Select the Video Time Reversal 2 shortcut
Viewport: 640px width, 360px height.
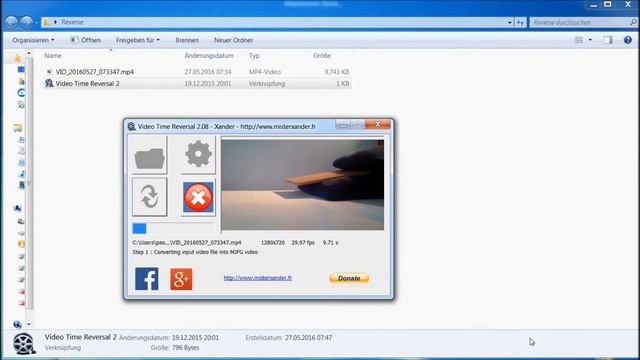point(87,84)
